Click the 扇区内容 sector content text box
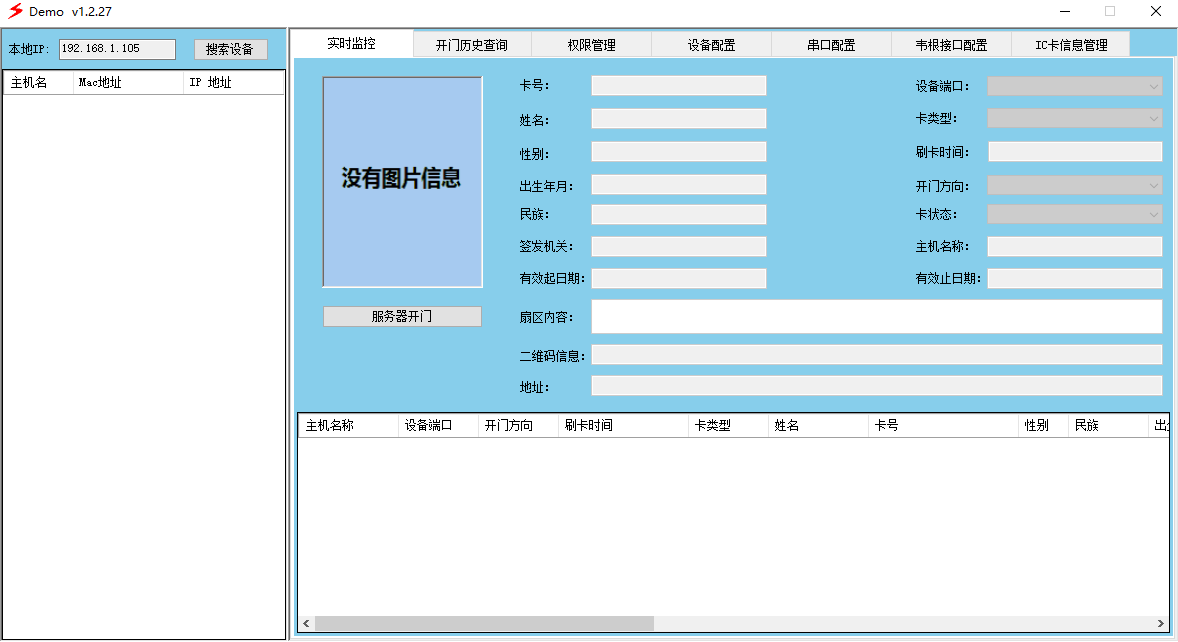This screenshot has height=642, width=1178. (876, 316)
